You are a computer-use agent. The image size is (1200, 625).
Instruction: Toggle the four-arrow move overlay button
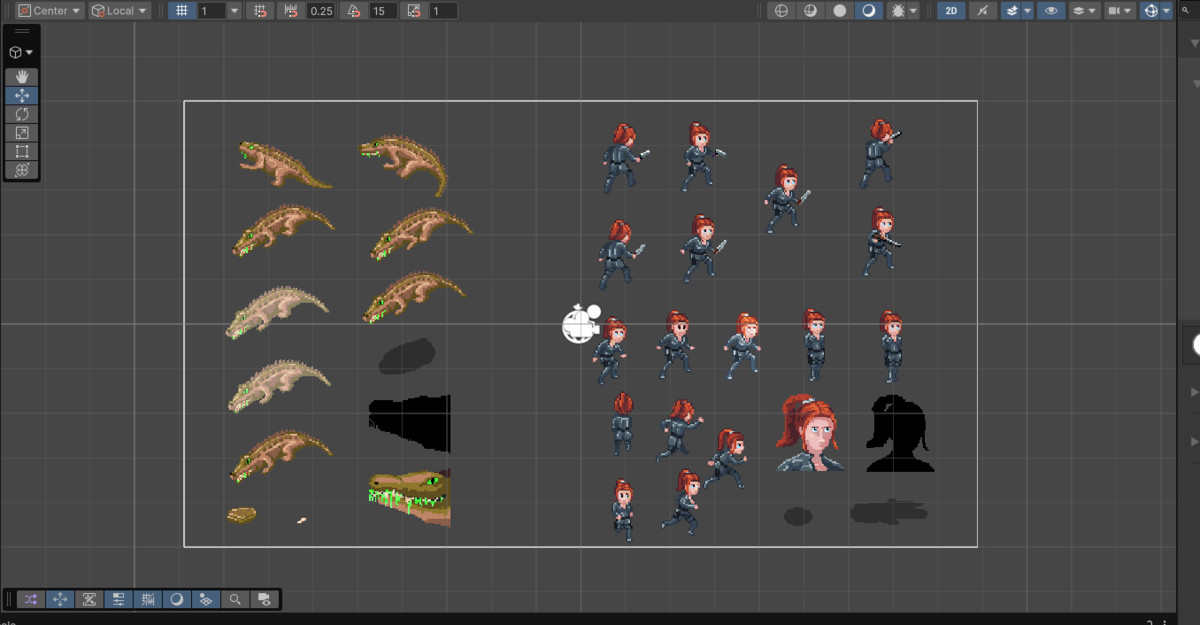coord(60,599)
